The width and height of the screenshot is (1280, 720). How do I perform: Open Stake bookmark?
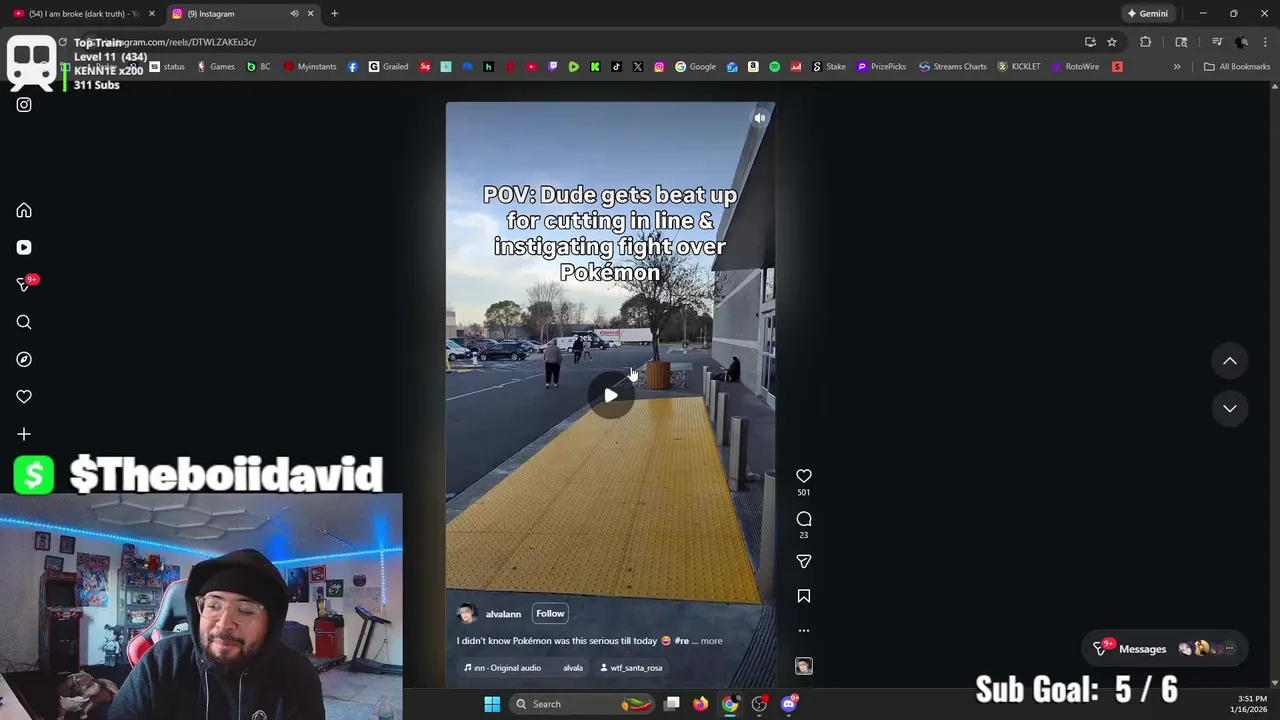(x=828, y=67)
